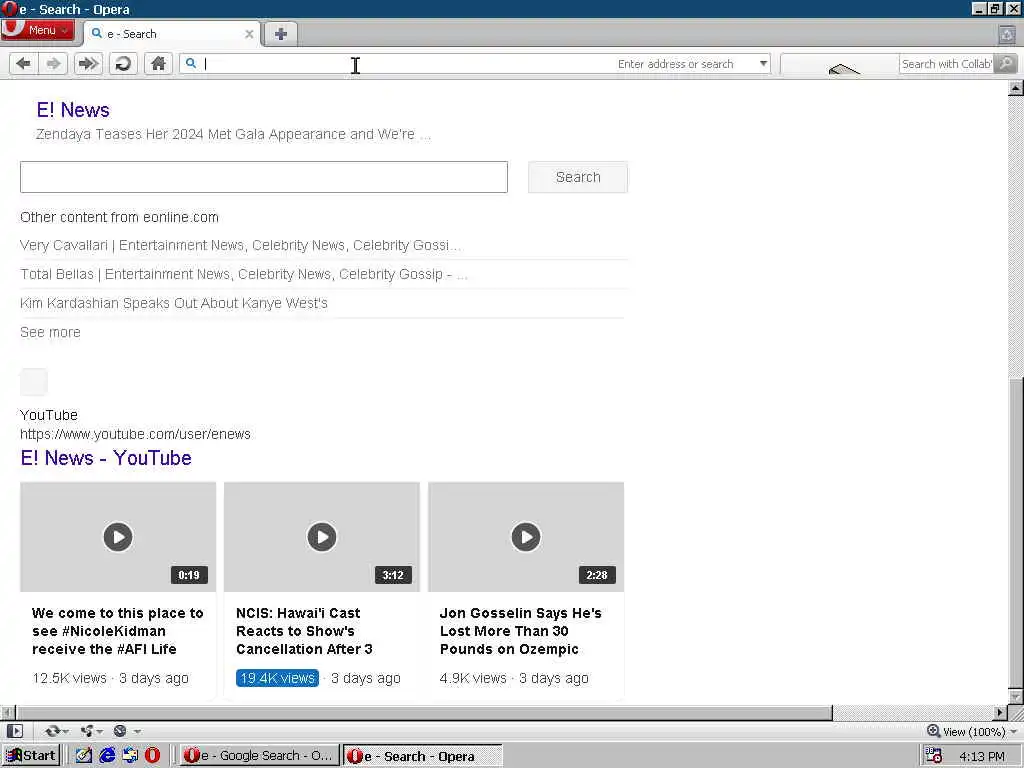1024x768 pixels.
Task: Click the page Search button
Action: [x=578, y=177]
